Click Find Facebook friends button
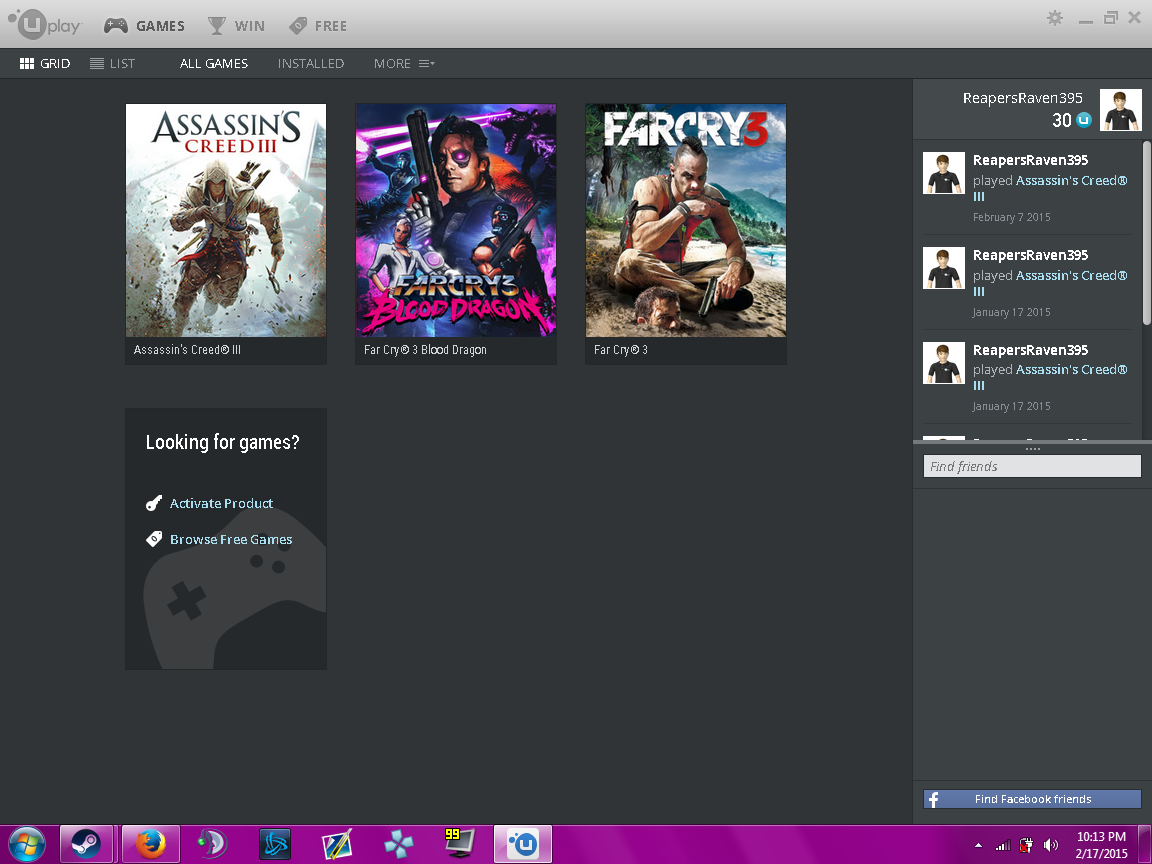This screenshot has width=1152, height=864. (x=1032, y=799)
